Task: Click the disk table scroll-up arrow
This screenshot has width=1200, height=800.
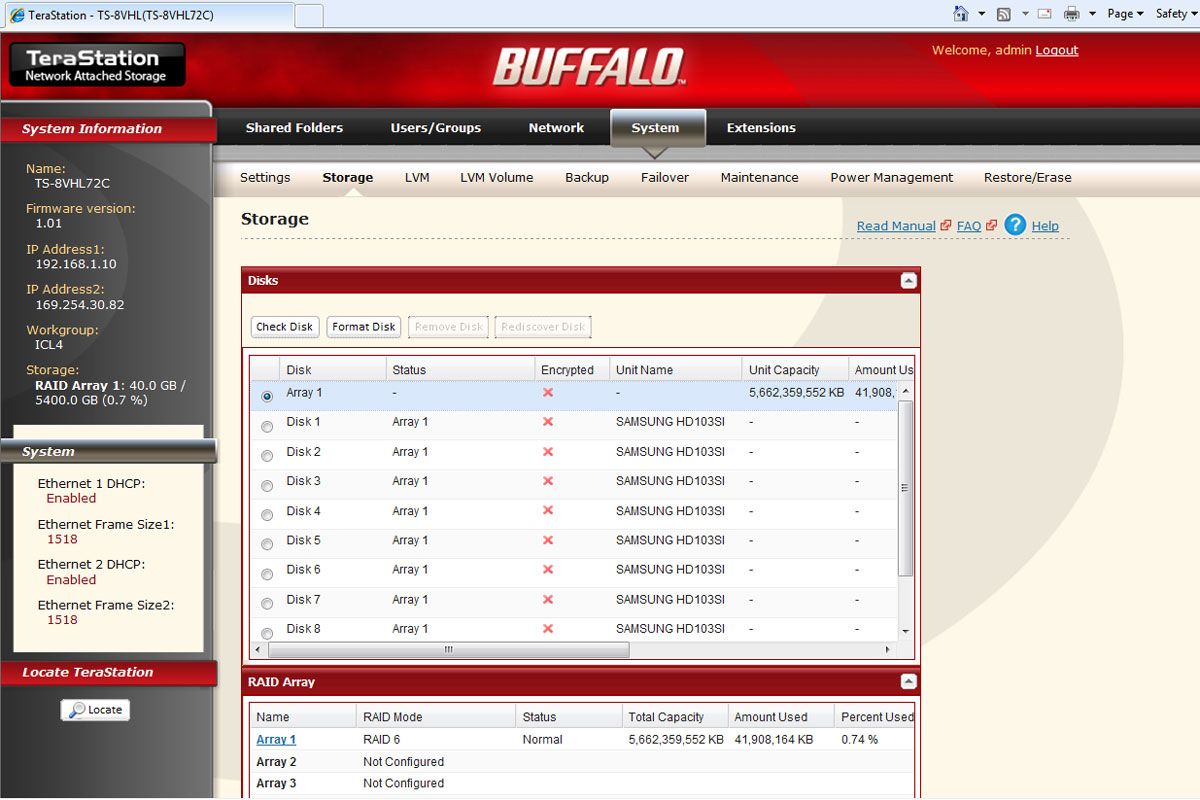Action: [x=906, y=391]
